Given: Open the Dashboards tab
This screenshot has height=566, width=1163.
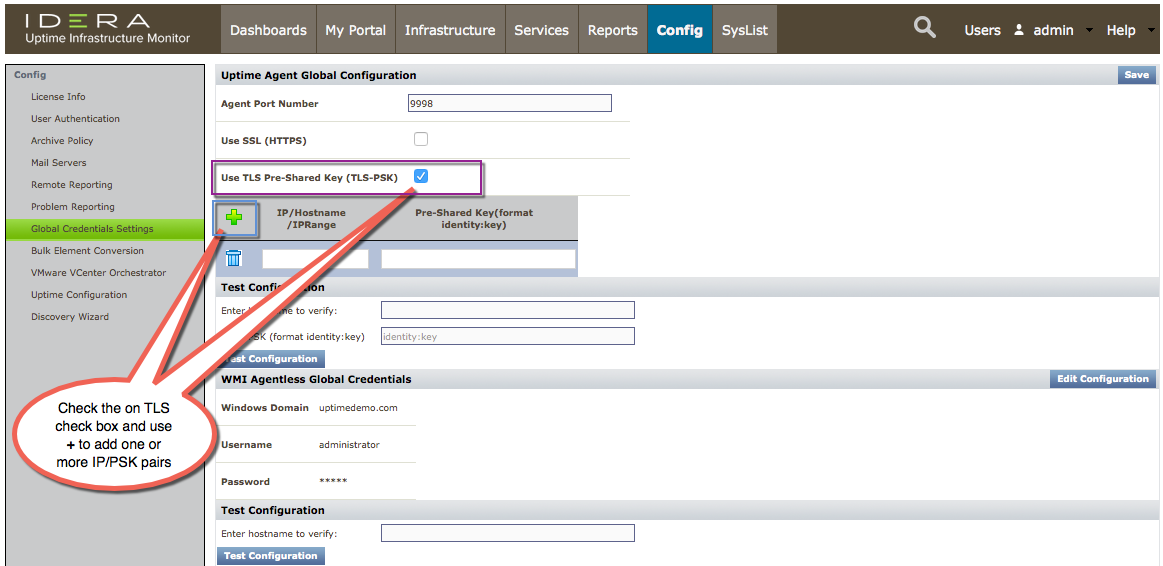Looking at the screenshot, I should tap(268, 30).
